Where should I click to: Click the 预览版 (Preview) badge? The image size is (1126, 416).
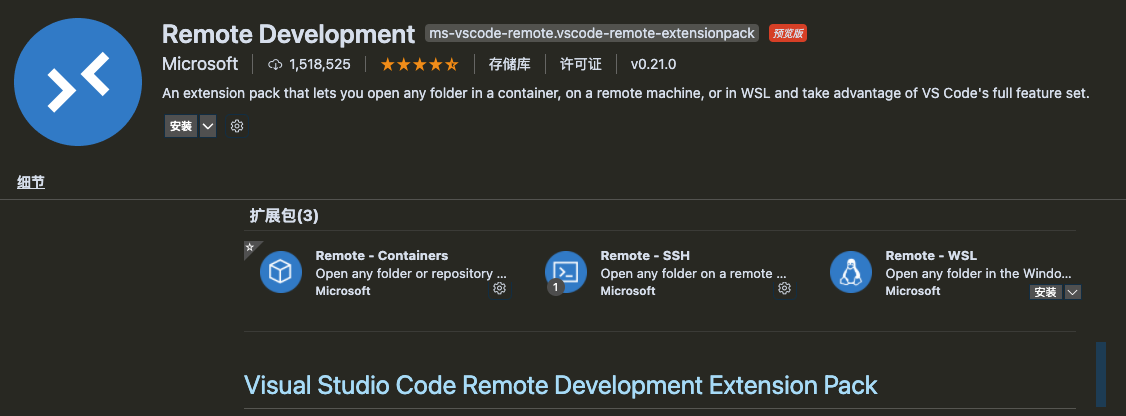(788, 34)
